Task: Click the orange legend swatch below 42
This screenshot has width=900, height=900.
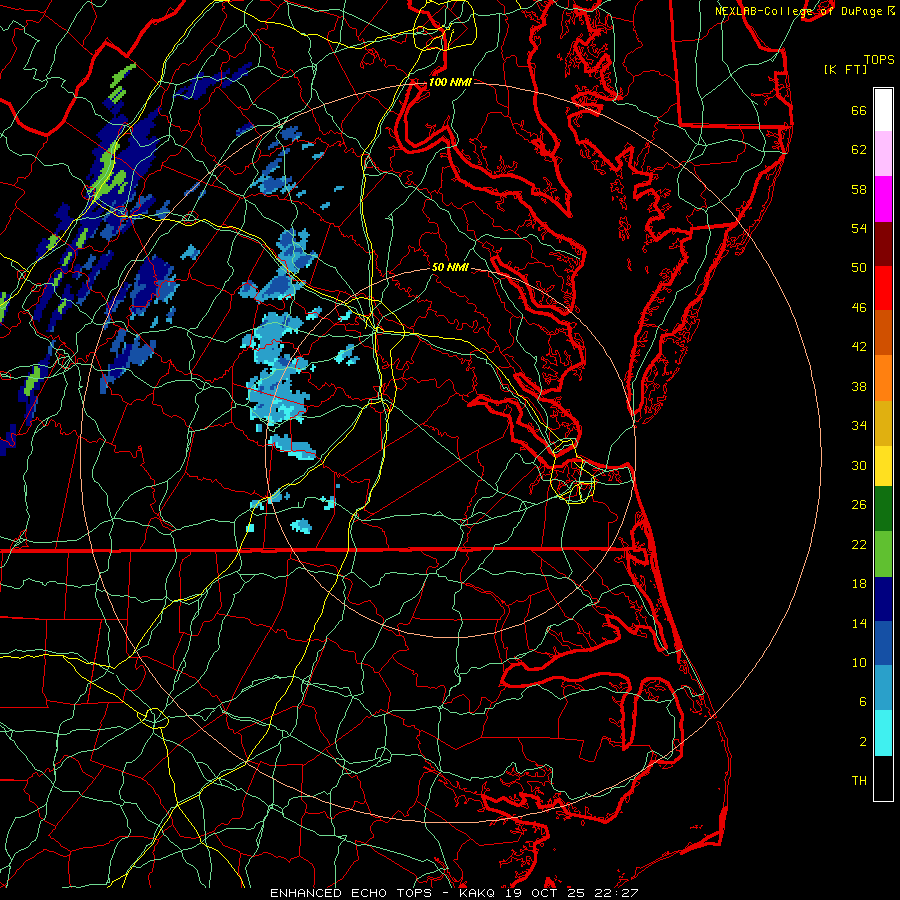Action: [x=883, y=378]
